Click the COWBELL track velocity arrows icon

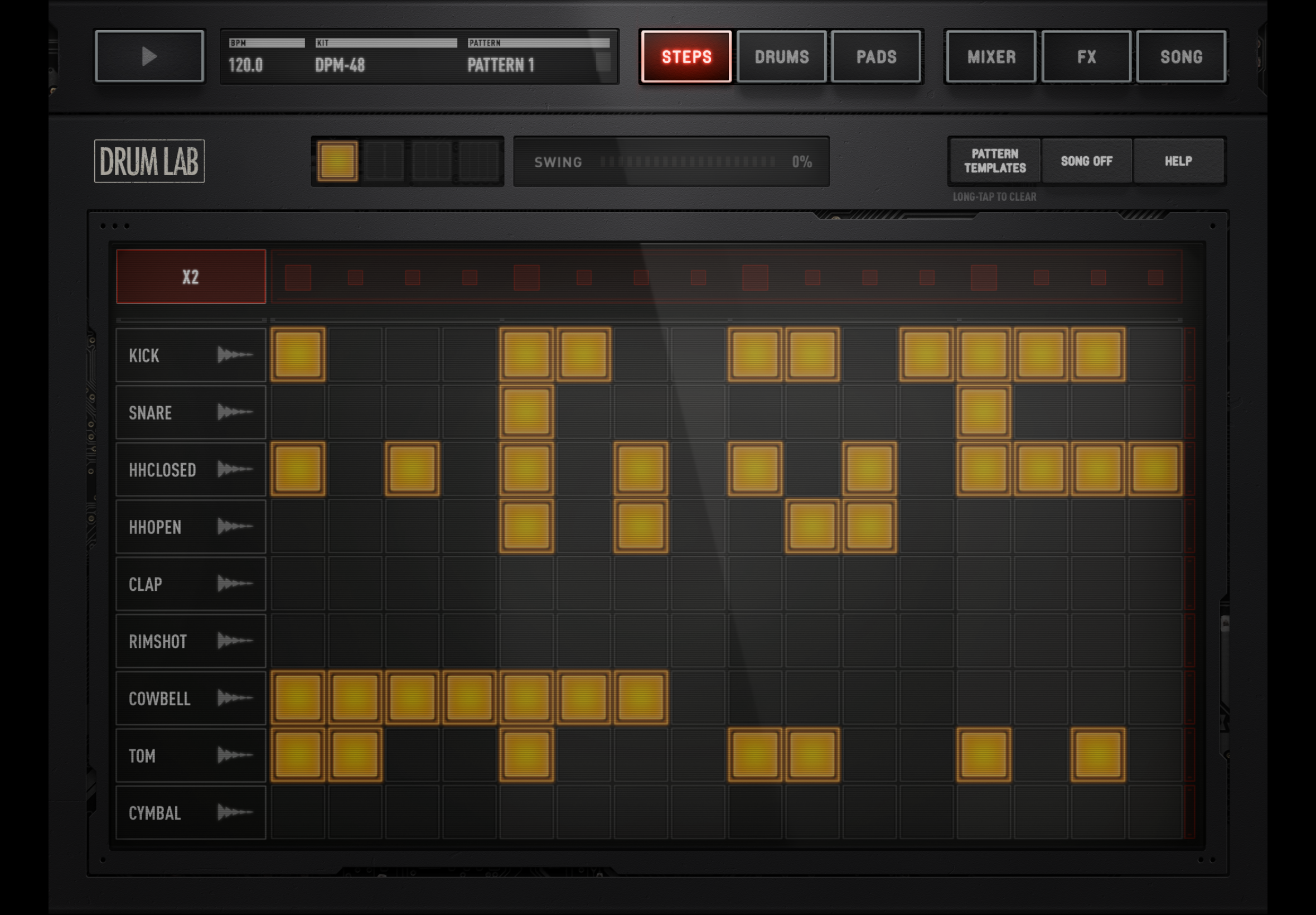[235, 699]
